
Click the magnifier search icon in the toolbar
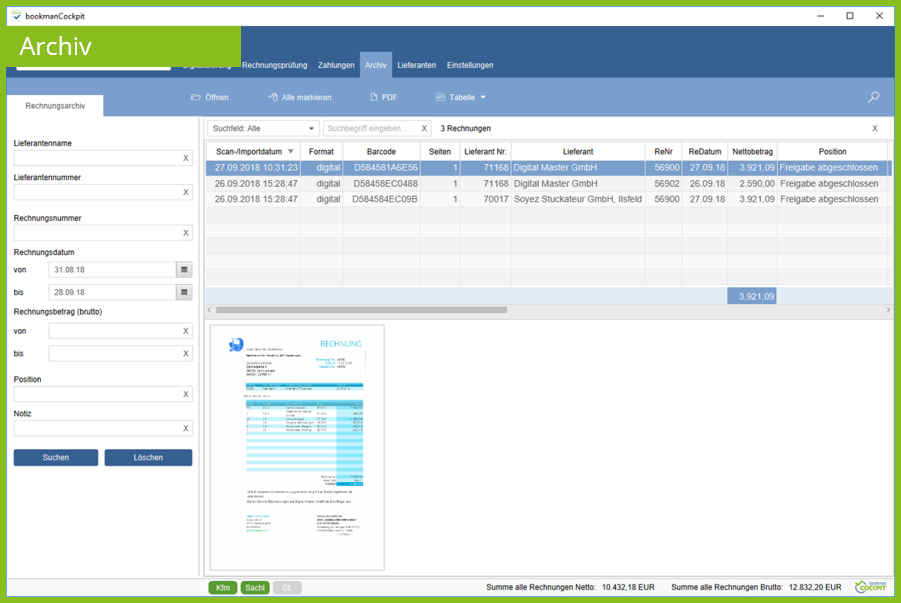tap(874, 97)
